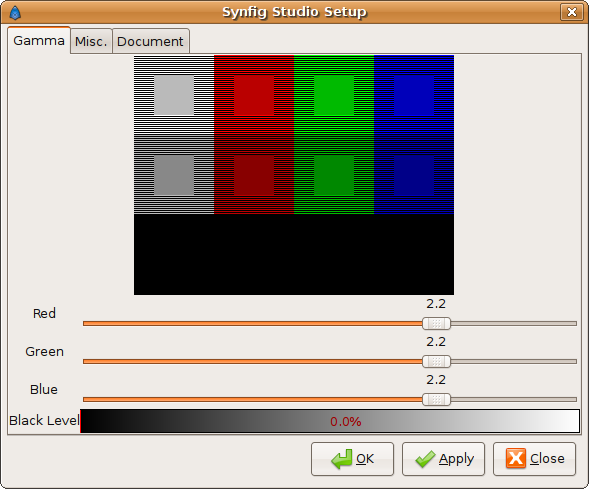
Task: Click the Blue gamma slider handle
Action: (x=436, y=399)
